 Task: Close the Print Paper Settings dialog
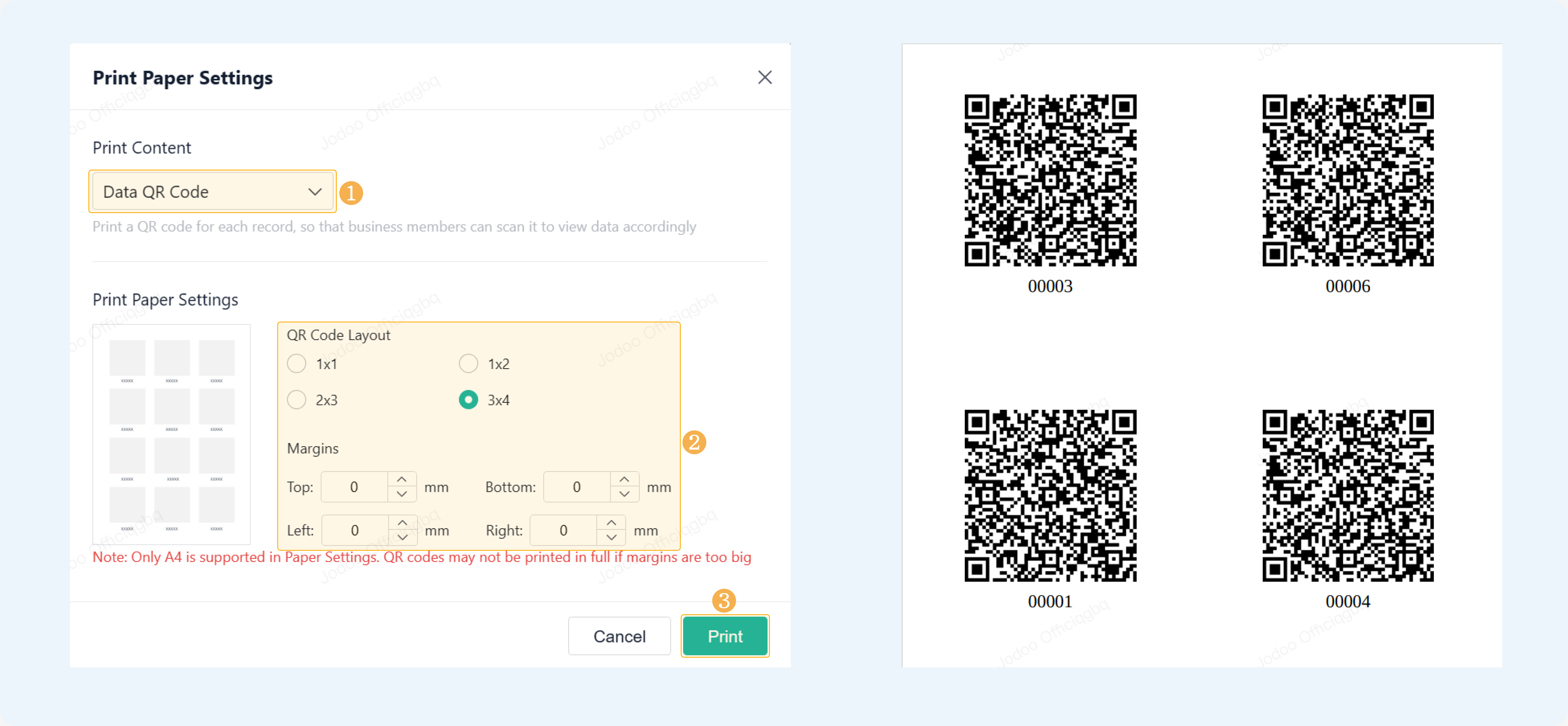(765, 77)
